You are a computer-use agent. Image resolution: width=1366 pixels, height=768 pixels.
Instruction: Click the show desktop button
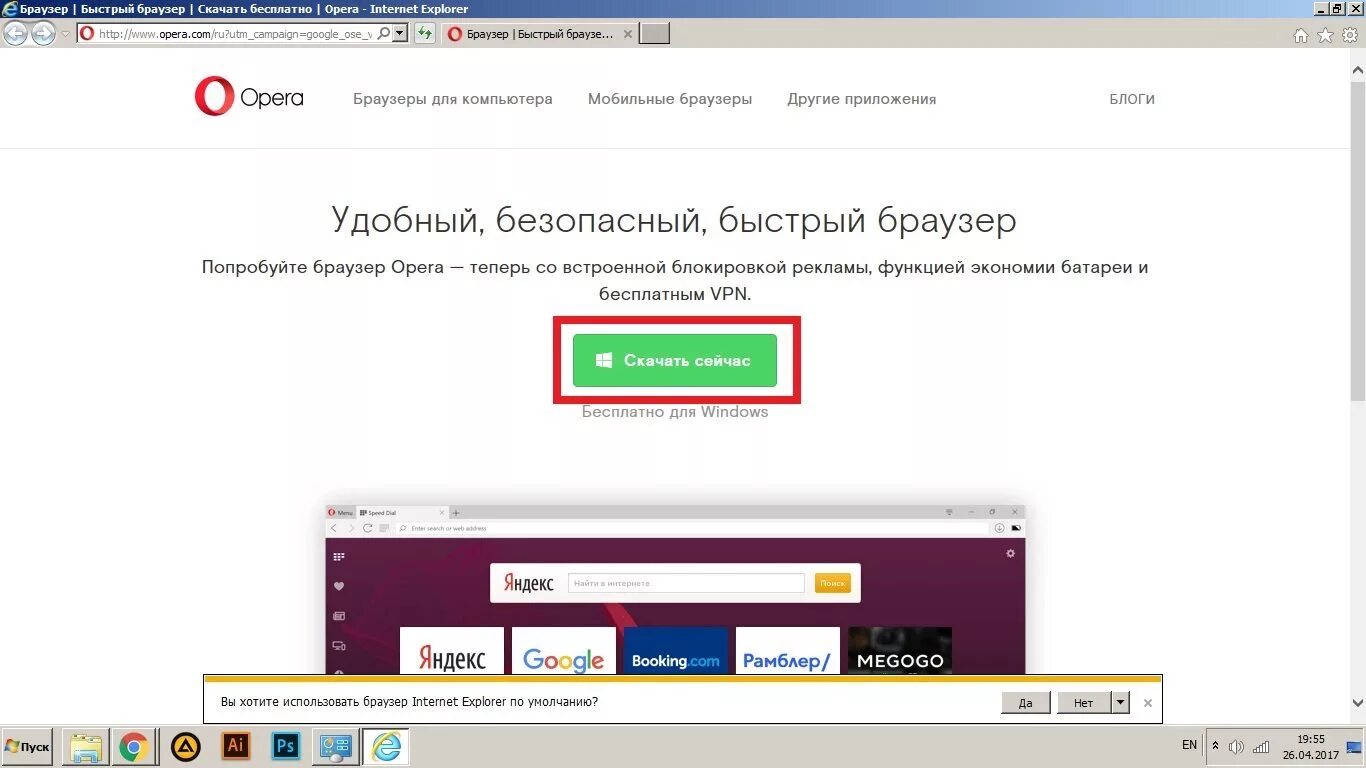[1354, 746]
